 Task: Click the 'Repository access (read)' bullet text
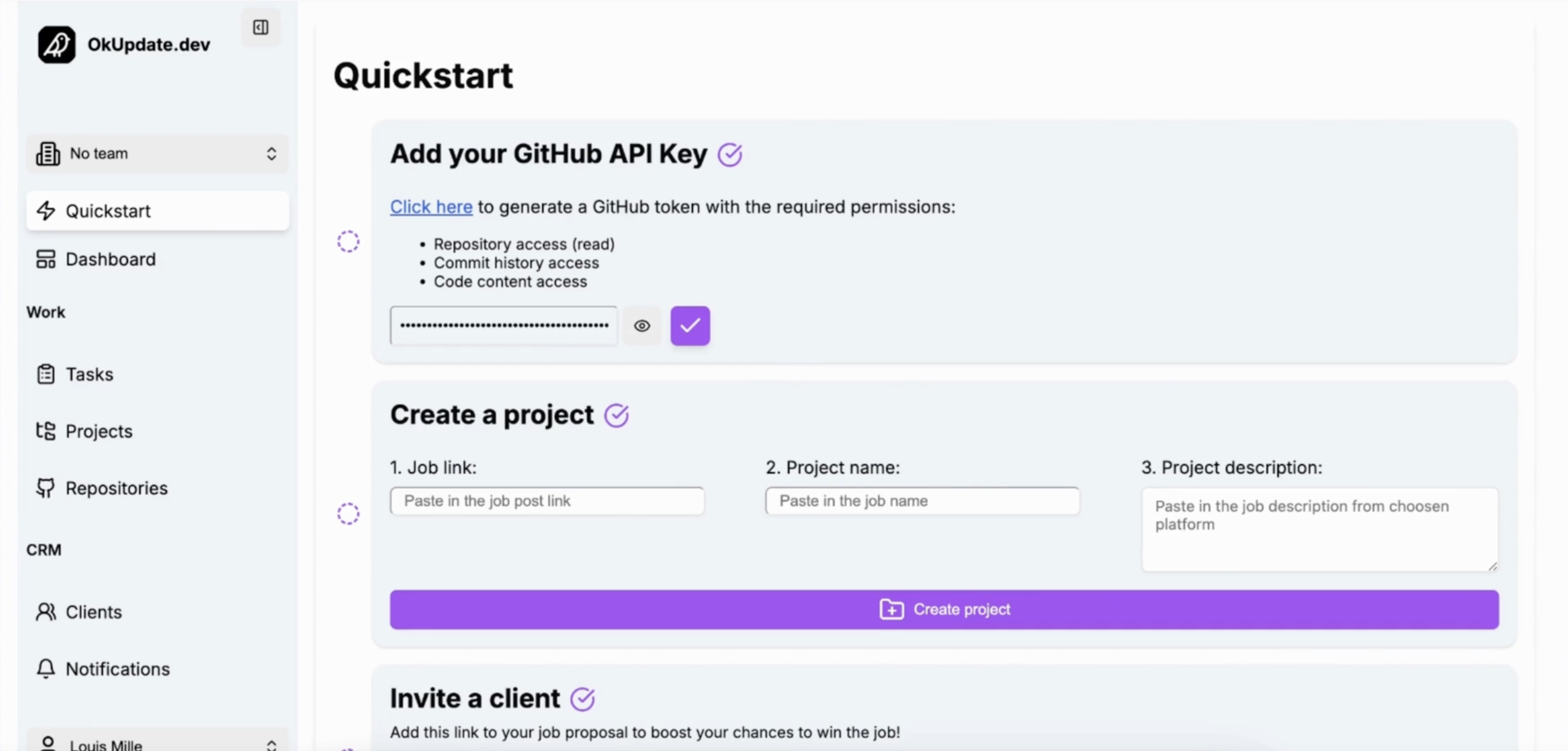tap(524, 244)
